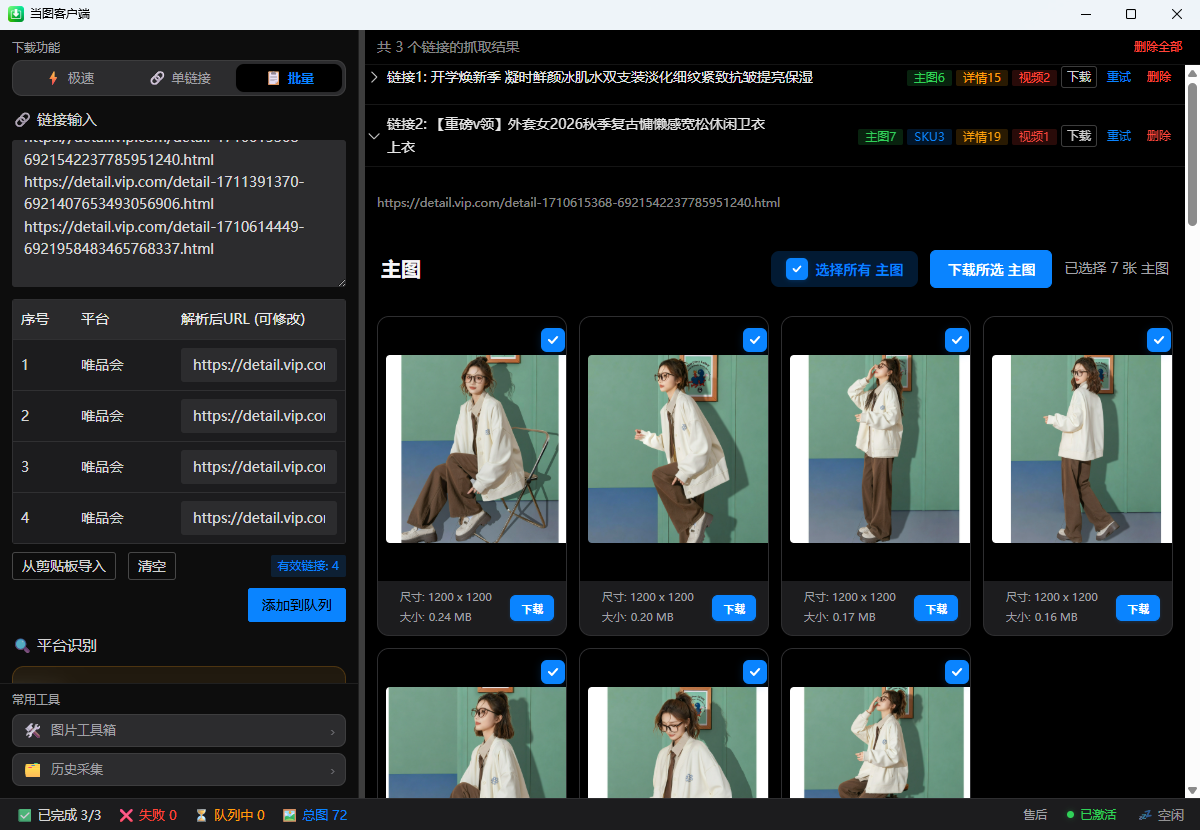Screen dimensions: 1200x830
Task: Uncheck the third main image (0.17 MB)
Action: tap(957, 340)
